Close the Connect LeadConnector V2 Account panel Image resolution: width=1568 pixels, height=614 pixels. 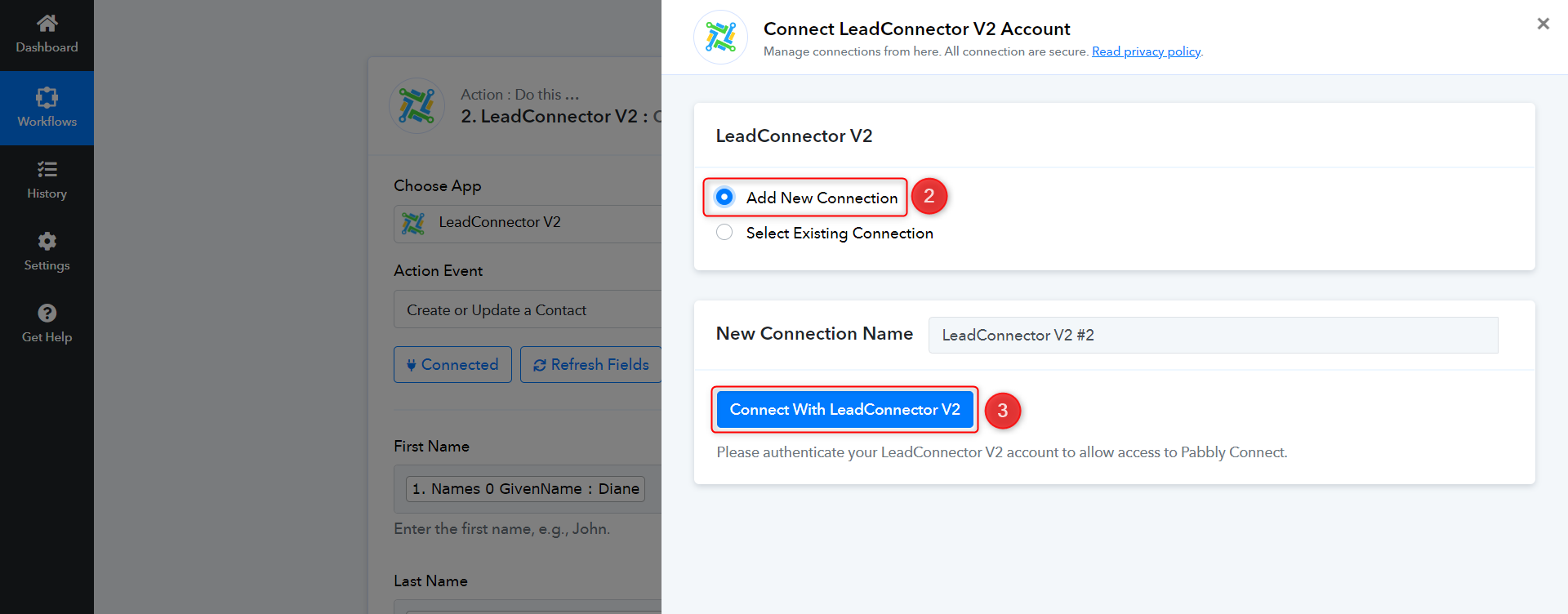(1543, 24)
